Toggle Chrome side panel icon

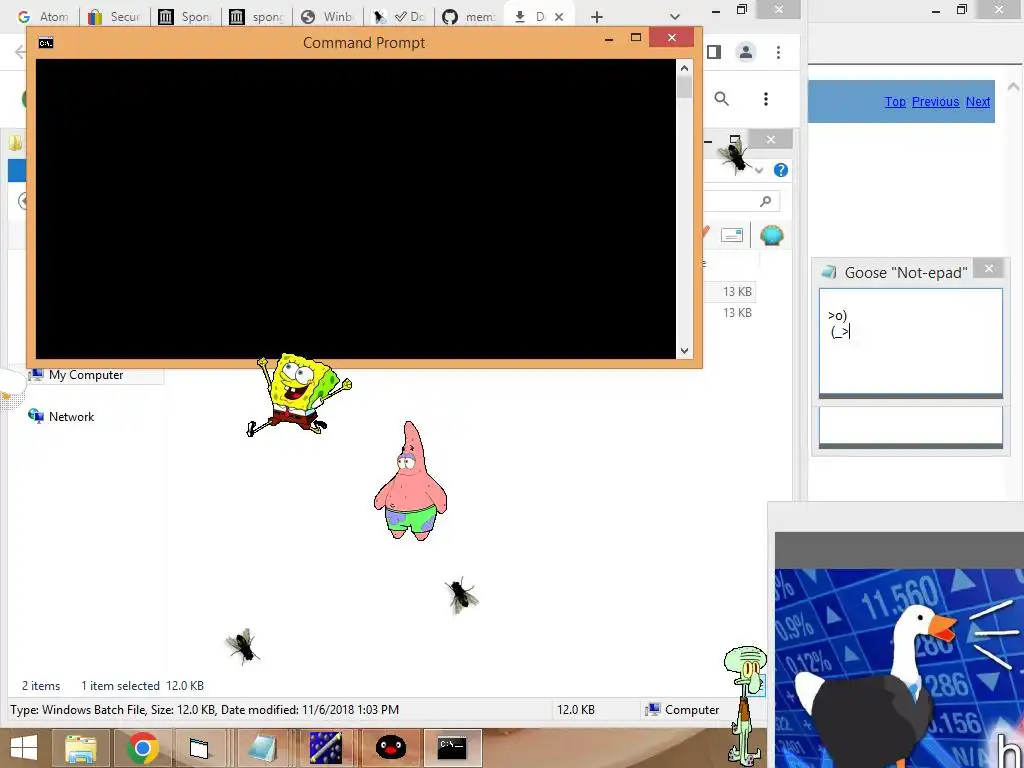(714, 52)
